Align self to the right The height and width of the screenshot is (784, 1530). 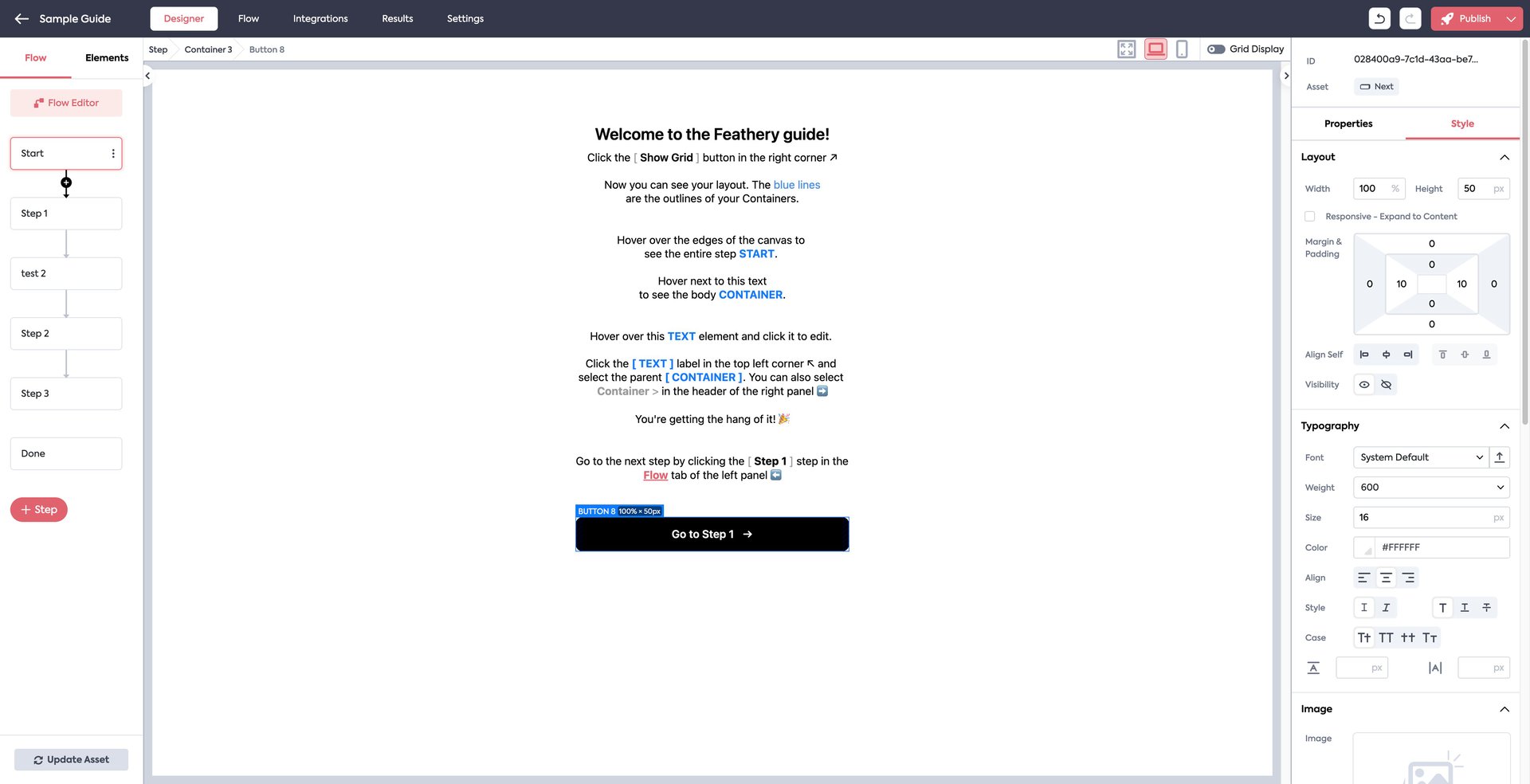pos(1408,355)
